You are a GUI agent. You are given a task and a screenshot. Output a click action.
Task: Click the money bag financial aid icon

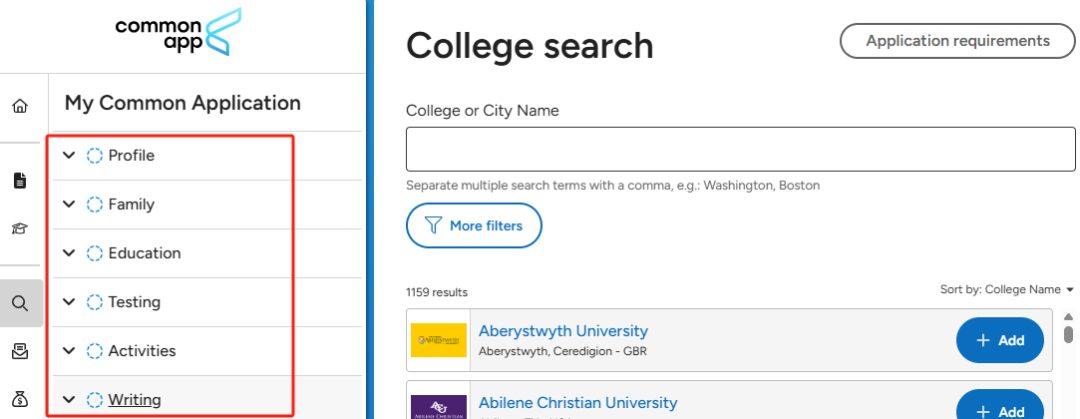coord(20,399)
